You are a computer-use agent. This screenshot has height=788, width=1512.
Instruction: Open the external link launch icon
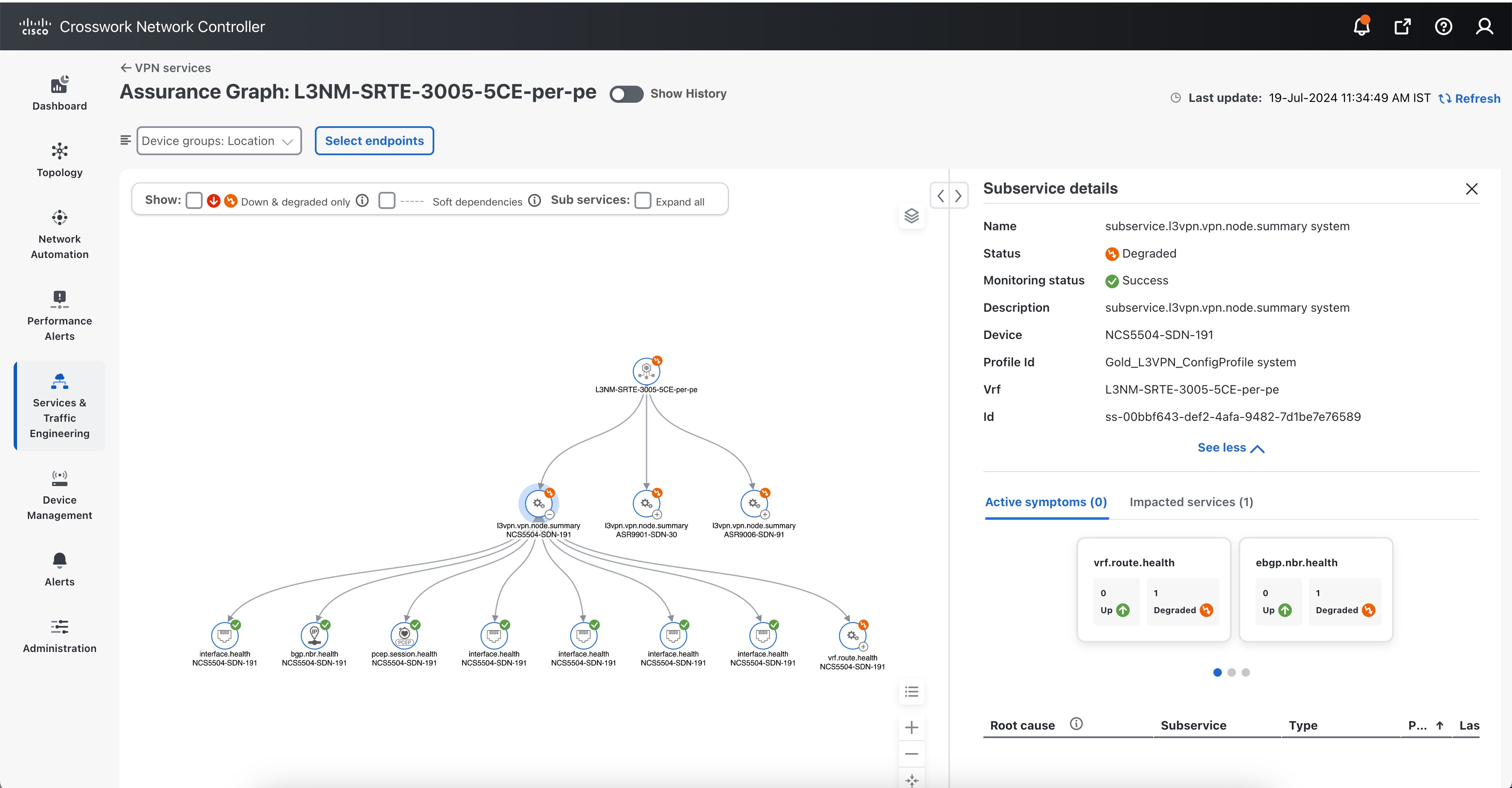point(1402,26)
